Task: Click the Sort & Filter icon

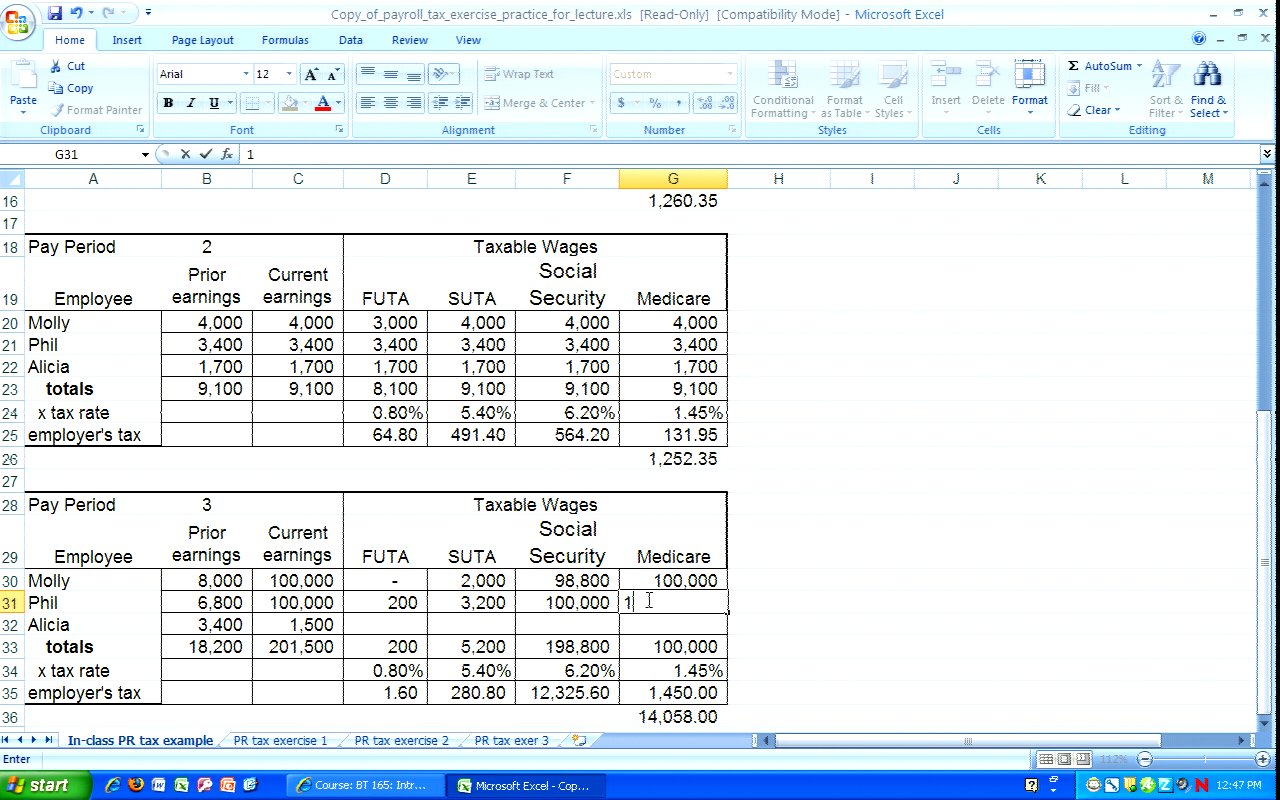Action: (1165, 75)
